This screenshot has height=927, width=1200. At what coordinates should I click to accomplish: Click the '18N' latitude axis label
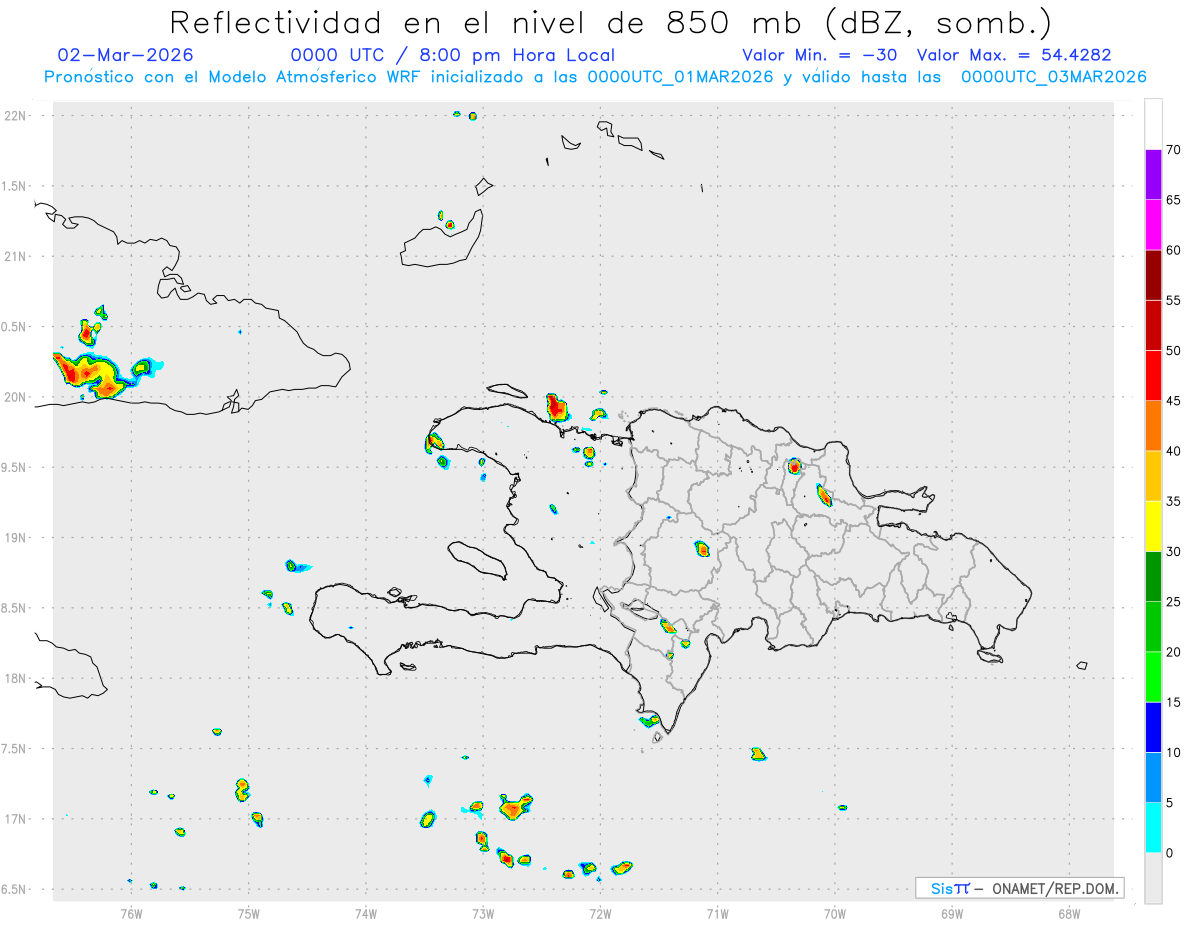pos(16,678)
